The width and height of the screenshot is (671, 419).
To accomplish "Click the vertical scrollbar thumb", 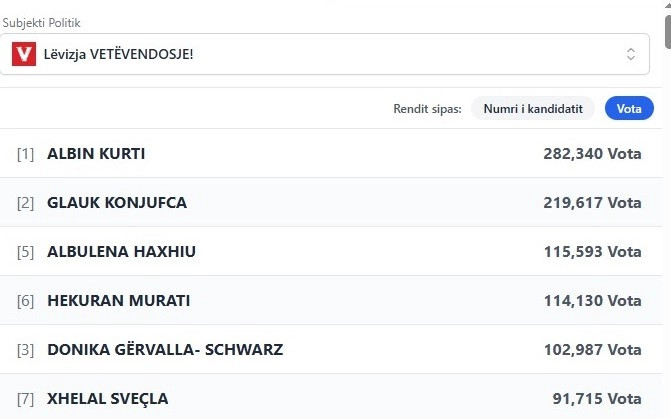I will tap(666, 30).
